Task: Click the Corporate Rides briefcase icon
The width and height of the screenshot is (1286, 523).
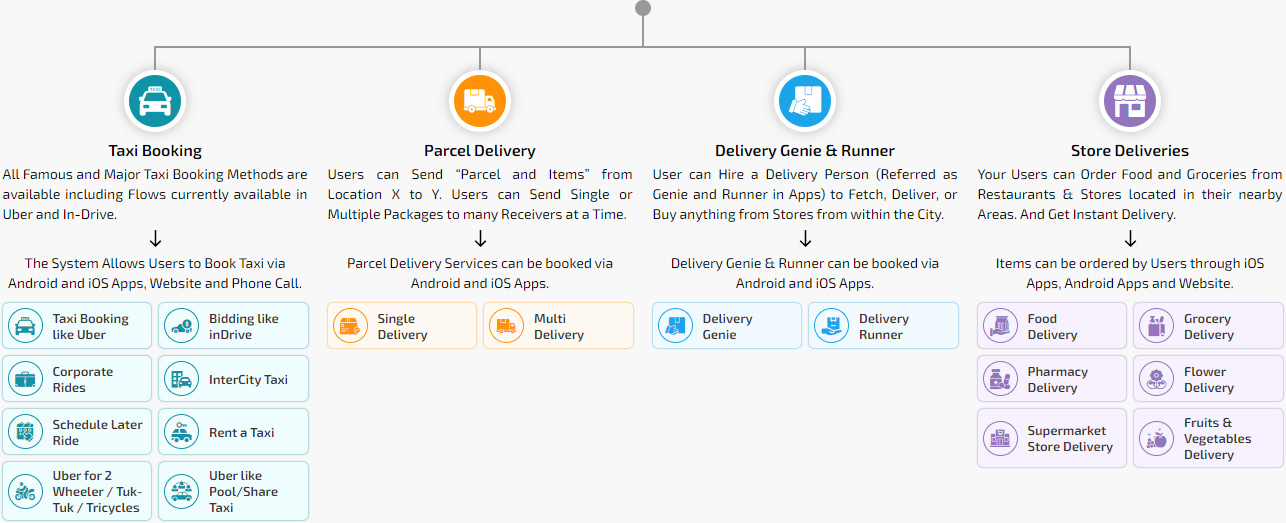Action: [x=25, y=379]
